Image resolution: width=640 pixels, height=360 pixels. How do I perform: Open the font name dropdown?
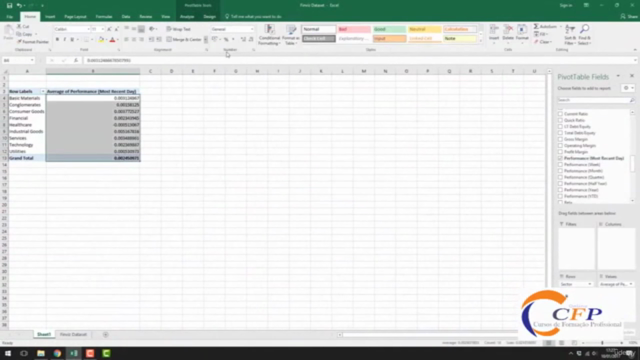(88, 29)
